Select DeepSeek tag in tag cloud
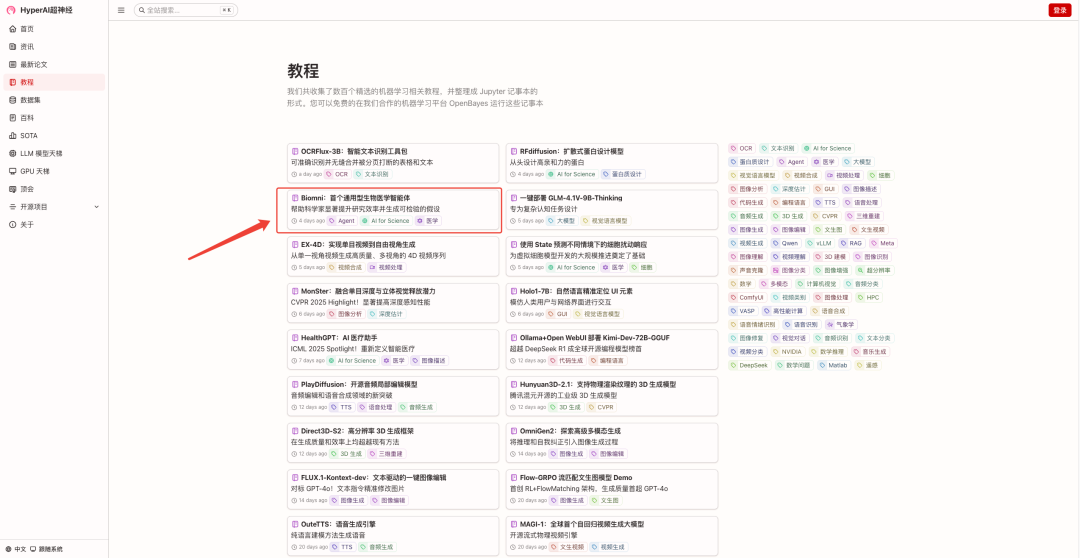Viewport: 1080px width, 558px height. [x=749, y=365]
